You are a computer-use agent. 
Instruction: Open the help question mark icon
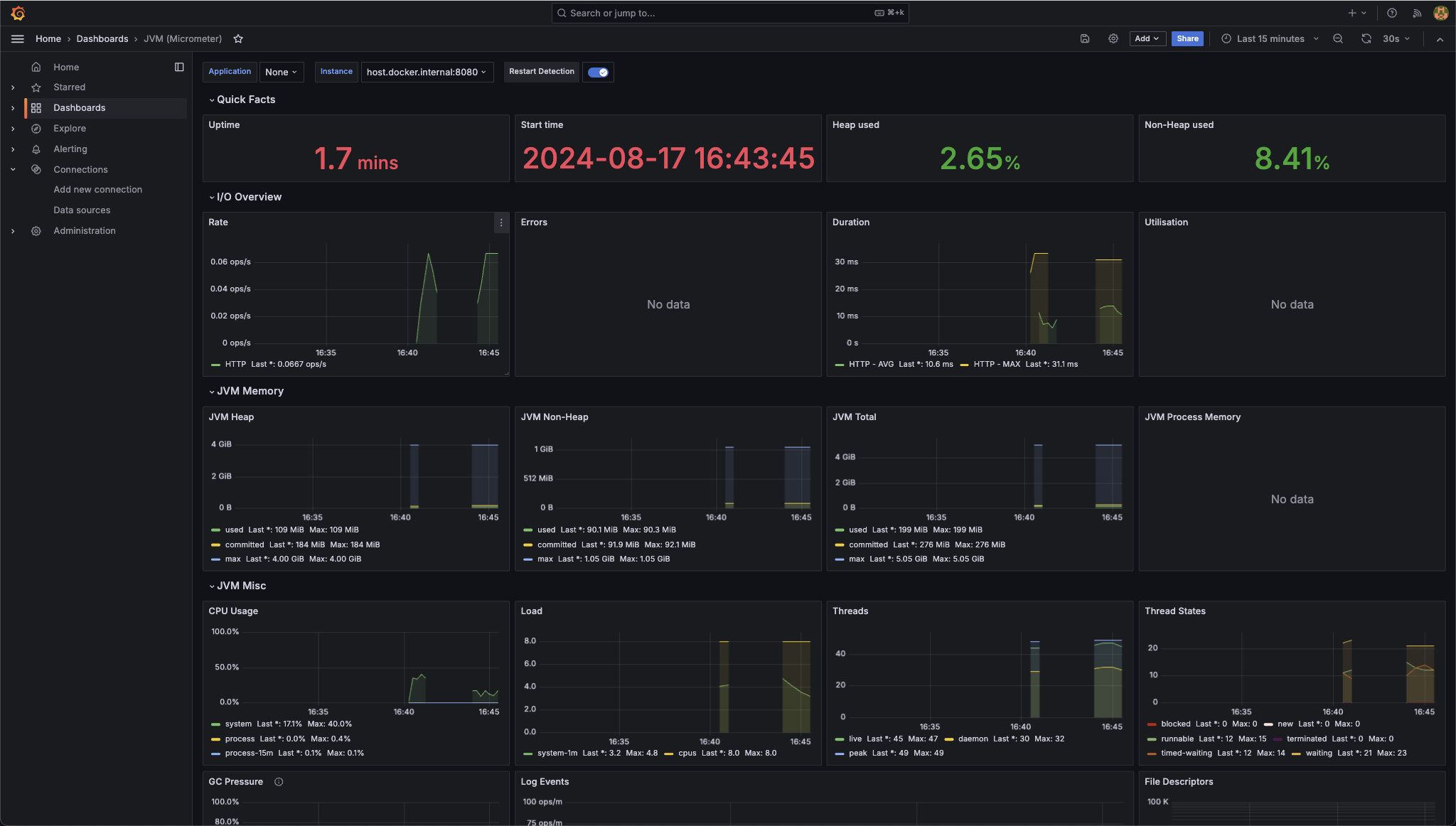pos(1392,13)
